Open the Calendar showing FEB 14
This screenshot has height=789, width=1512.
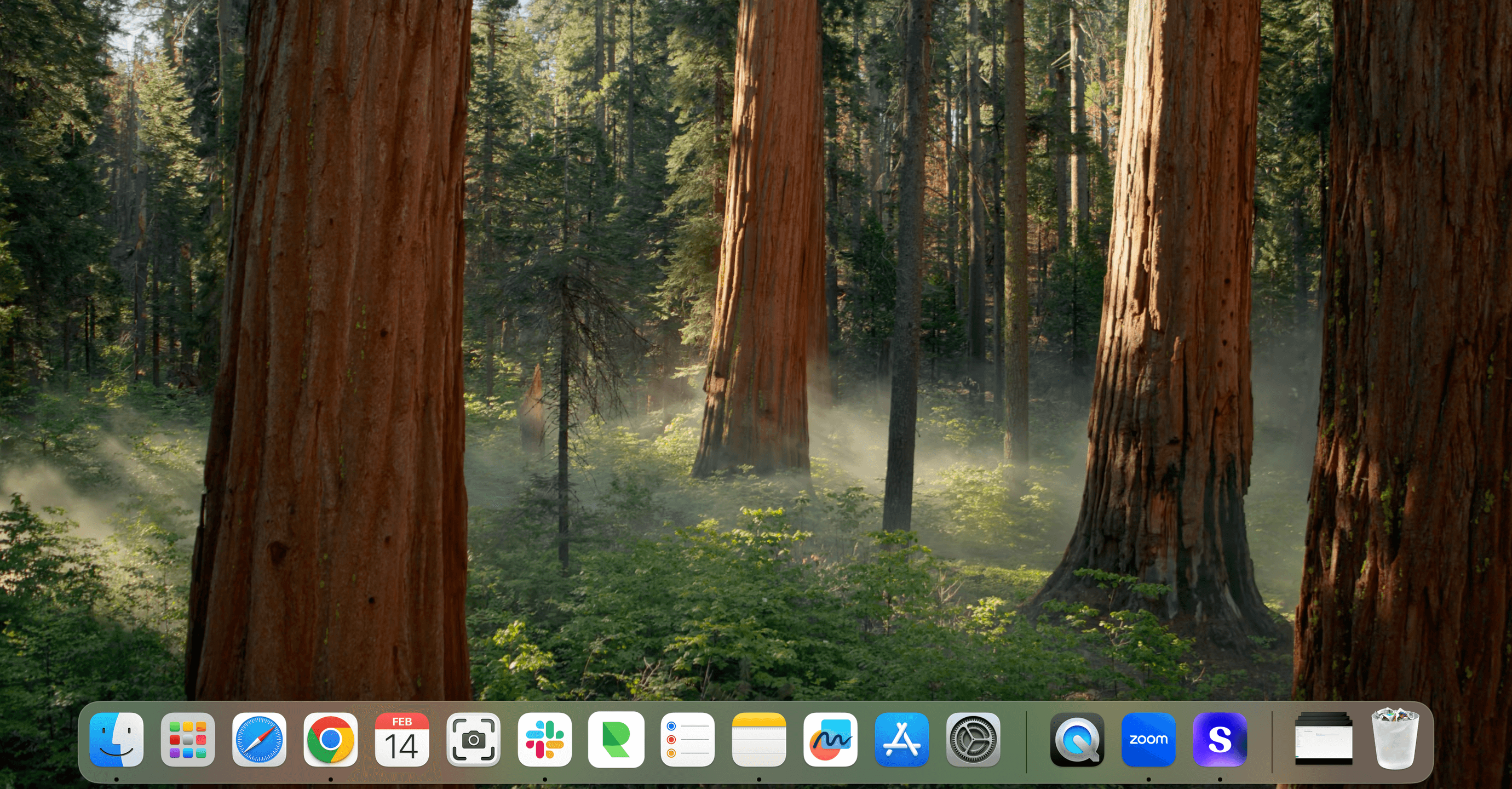click(x=402, y=740)
